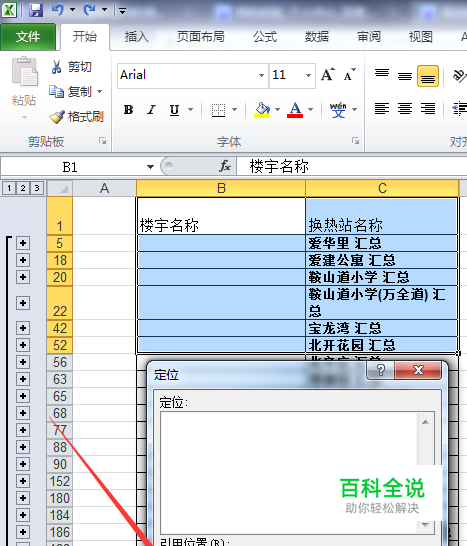467x546 pixels.
Task: Show outline level 2
Action: pyautogui.click(x=23, y=188)
